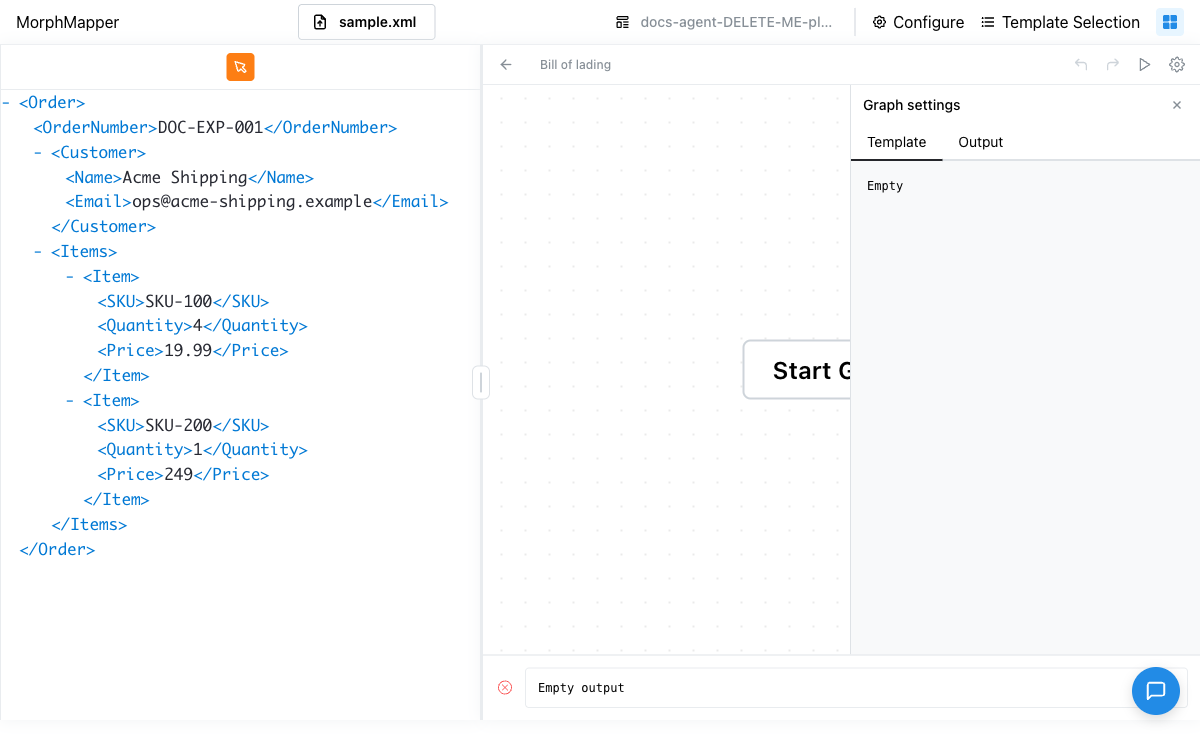Collapse the Item containing SKU-200
Viewport: 1200px width, 735px height.
coord(70,401)
